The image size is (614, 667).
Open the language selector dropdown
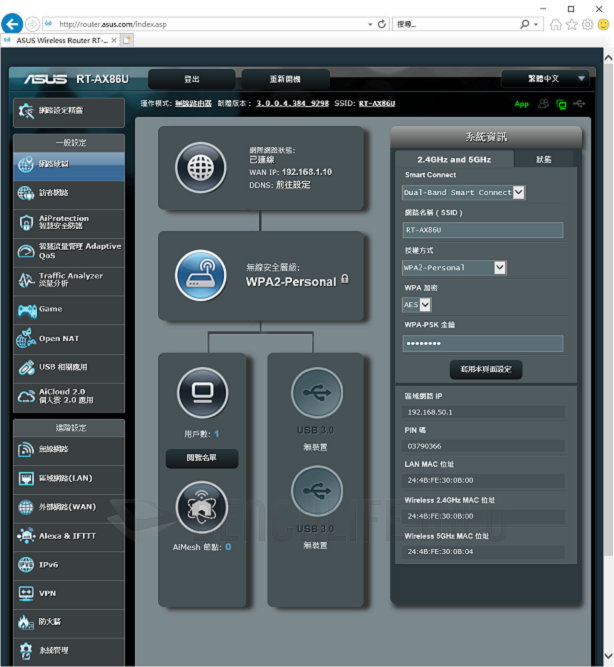click(x=545, y=79)
